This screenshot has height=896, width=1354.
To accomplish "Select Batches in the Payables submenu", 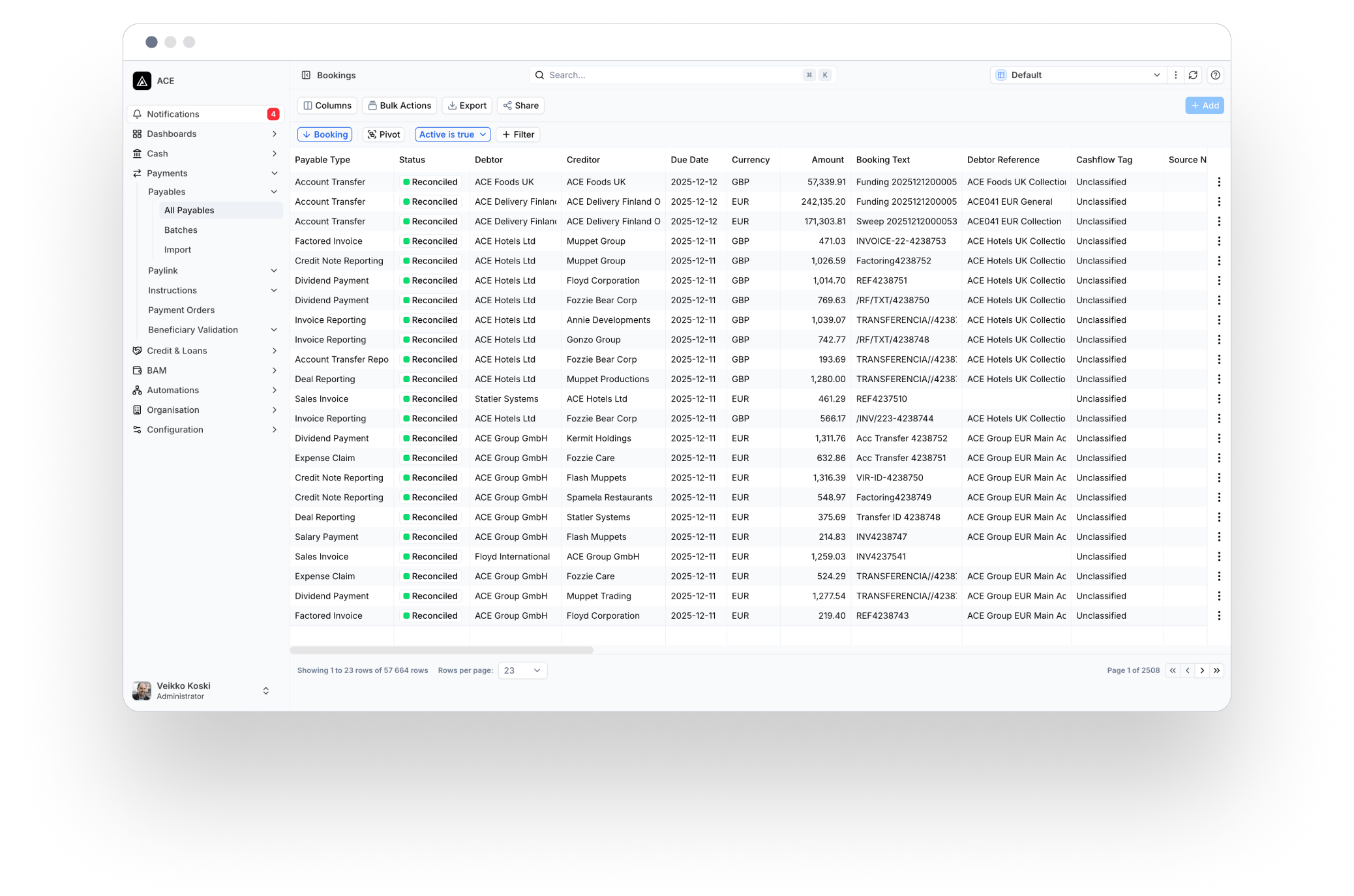I will 181,230.
